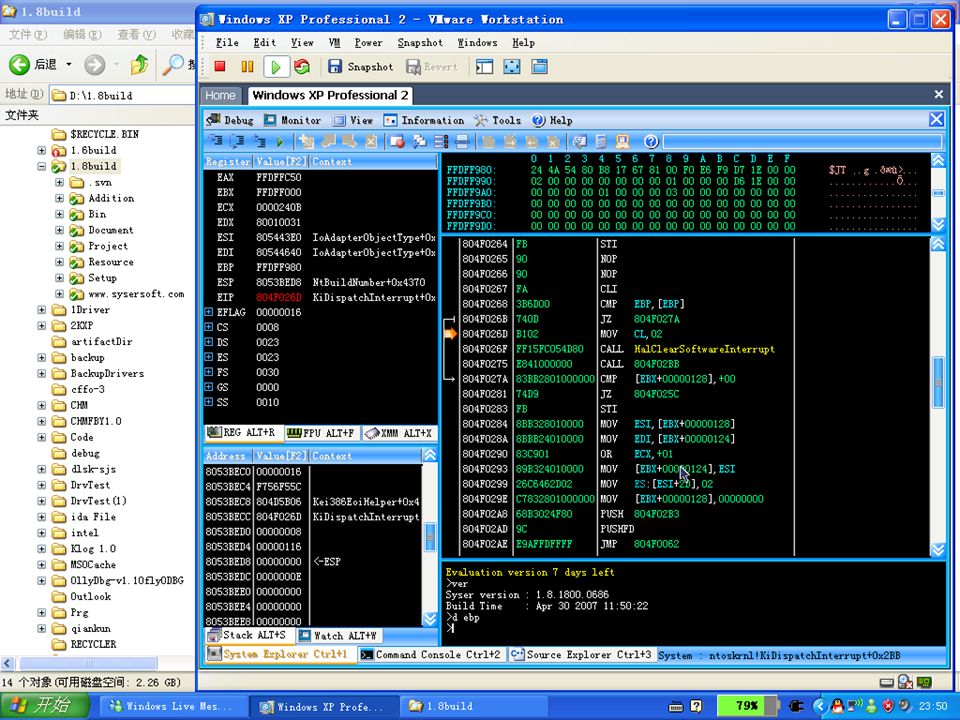Viewport: 960px width, 720px height.
Task: Click the red Power Off button in VMware toolbar
Action: coord(220,66)
